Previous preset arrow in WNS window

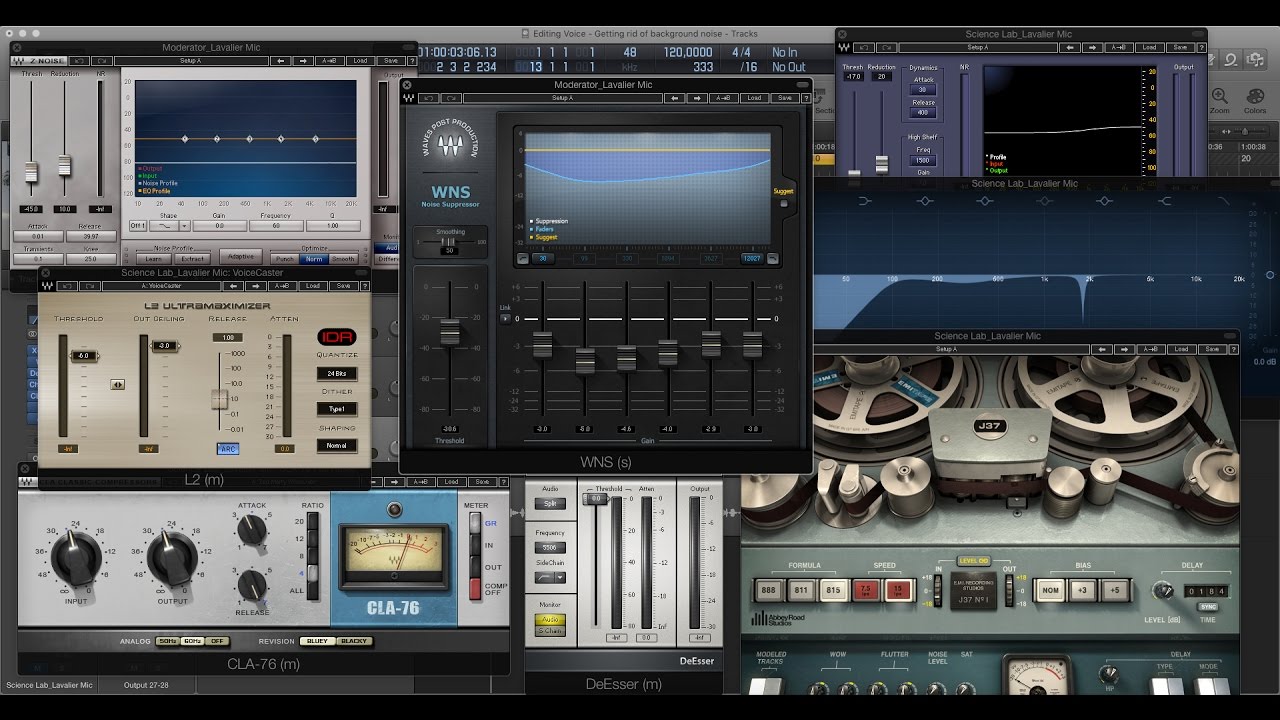point(677,98)
